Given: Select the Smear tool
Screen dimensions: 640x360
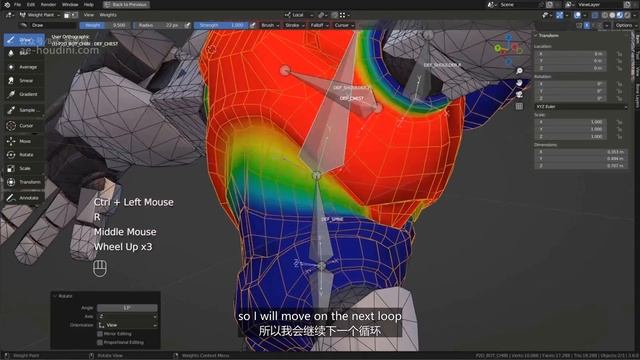Looking at the screenshot, I should point(24,80).
